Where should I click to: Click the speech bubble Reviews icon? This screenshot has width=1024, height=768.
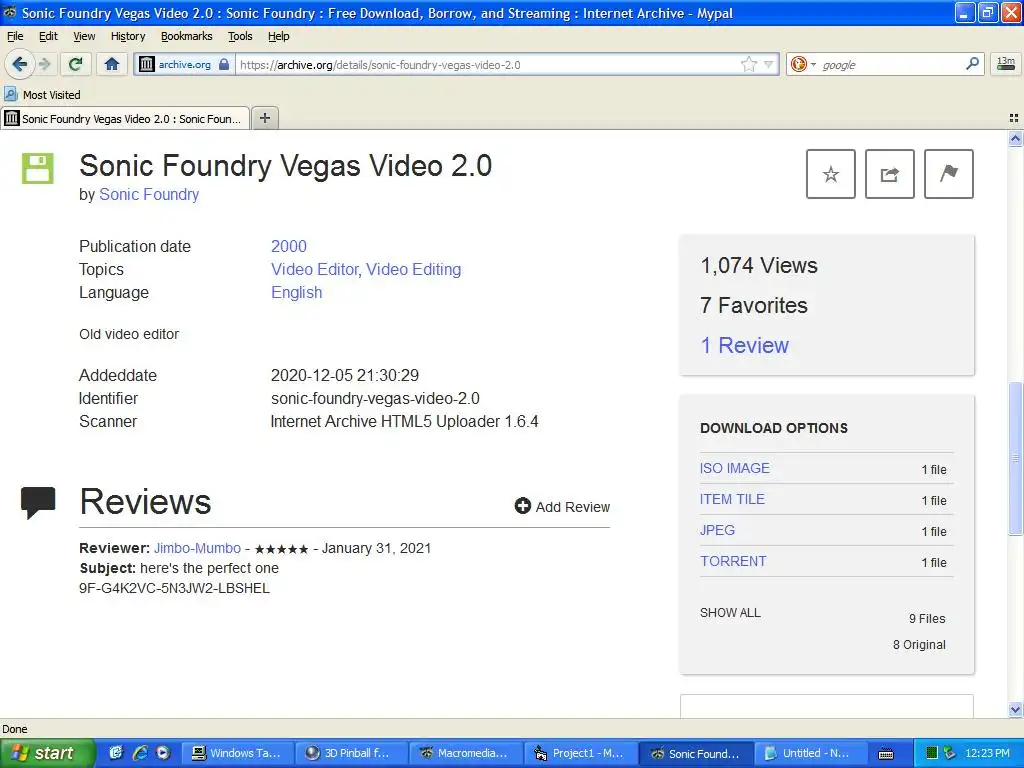point(38,503)
